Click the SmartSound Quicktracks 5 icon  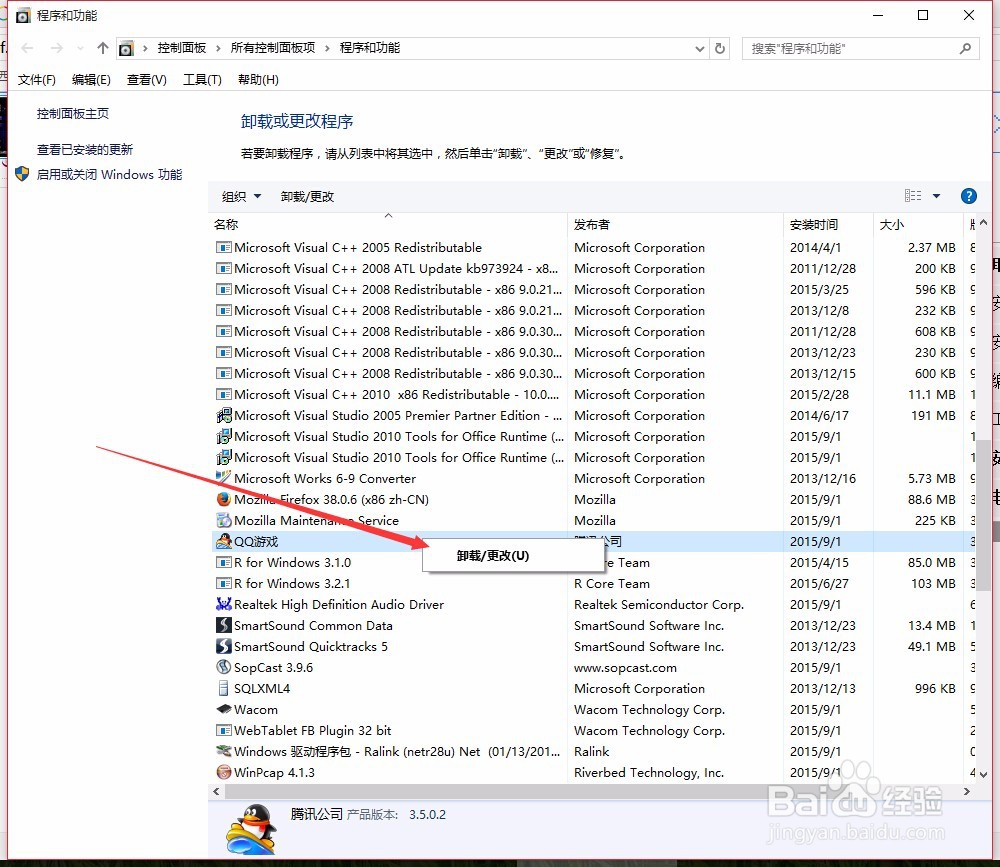point(223,646)
